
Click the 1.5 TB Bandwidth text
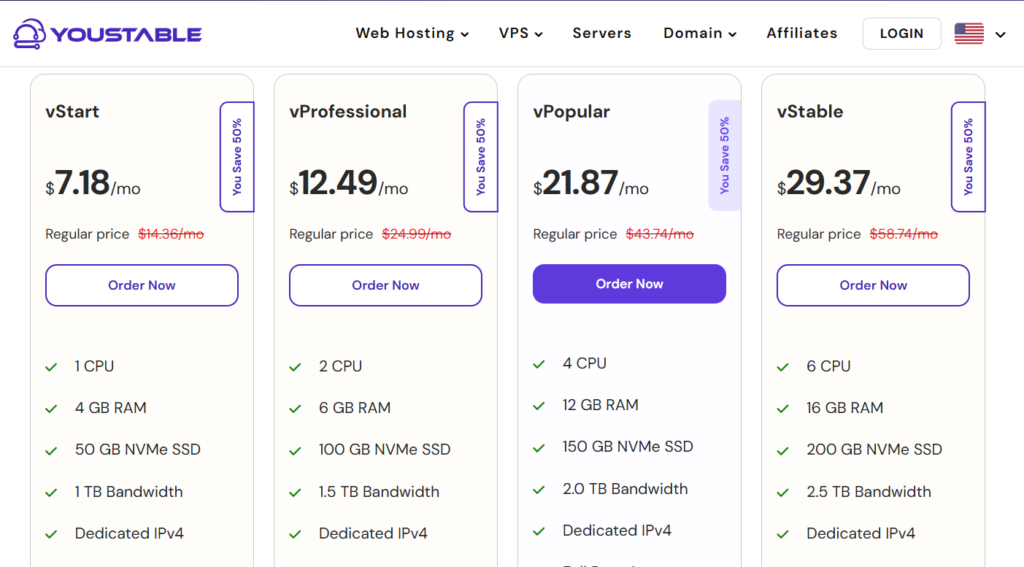coord(379,492)
